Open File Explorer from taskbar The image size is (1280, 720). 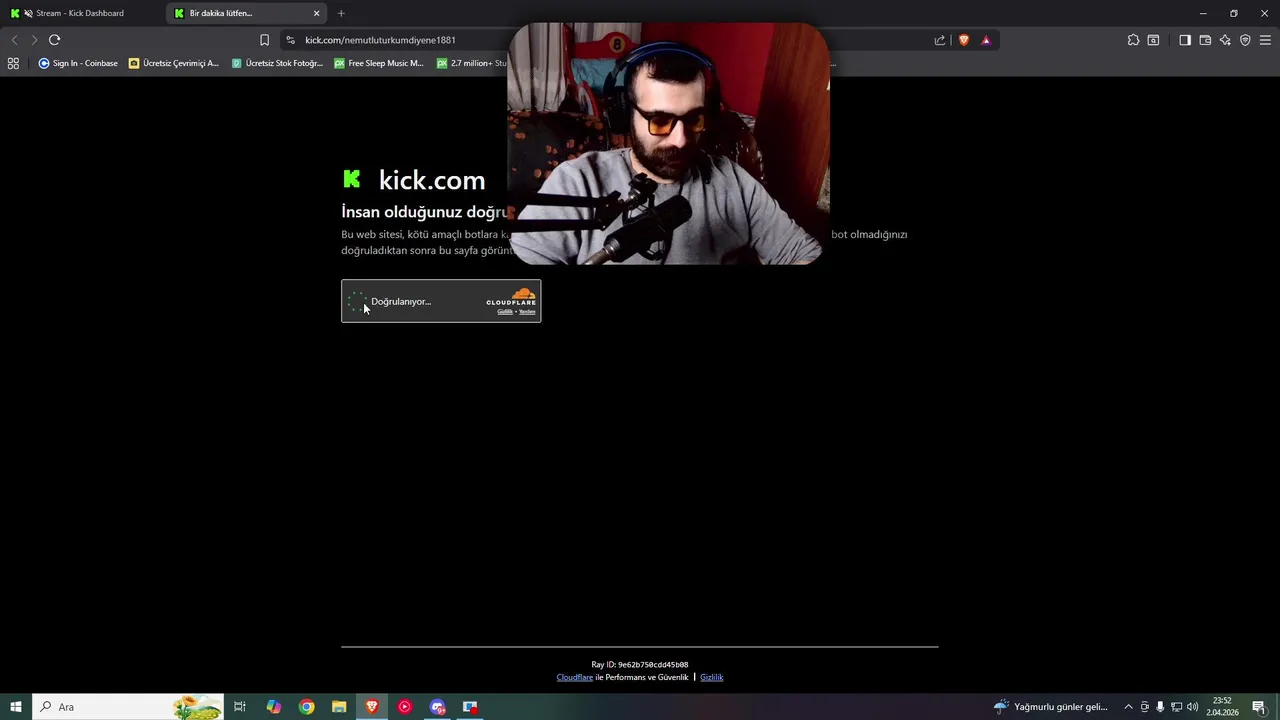coord(339,707)
